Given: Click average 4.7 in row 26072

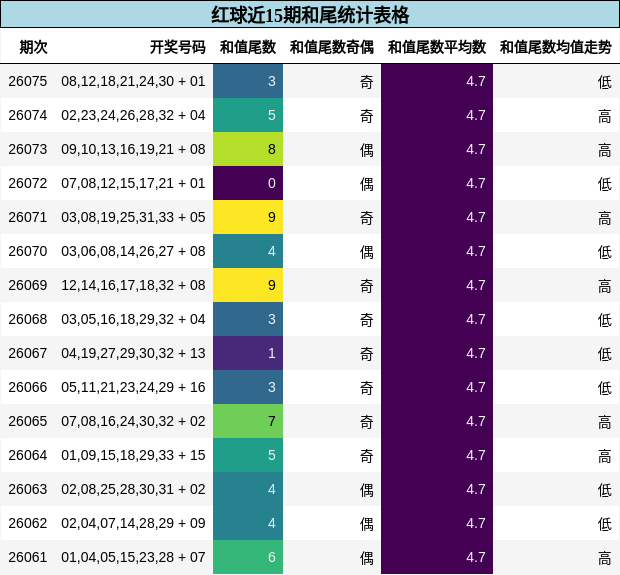Looking at the screenshot, I should [x=437, y=183].
